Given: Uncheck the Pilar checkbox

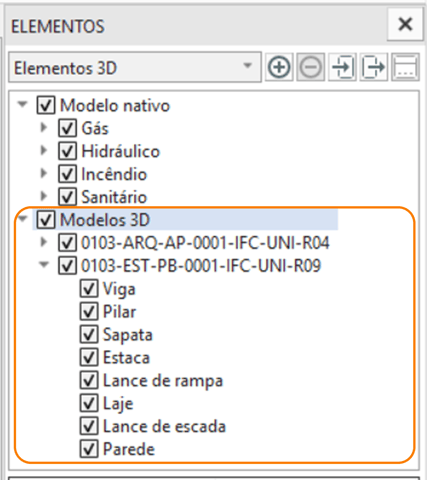Looking at the screenshot, I should pyautogui.click(x=89, y=312).
